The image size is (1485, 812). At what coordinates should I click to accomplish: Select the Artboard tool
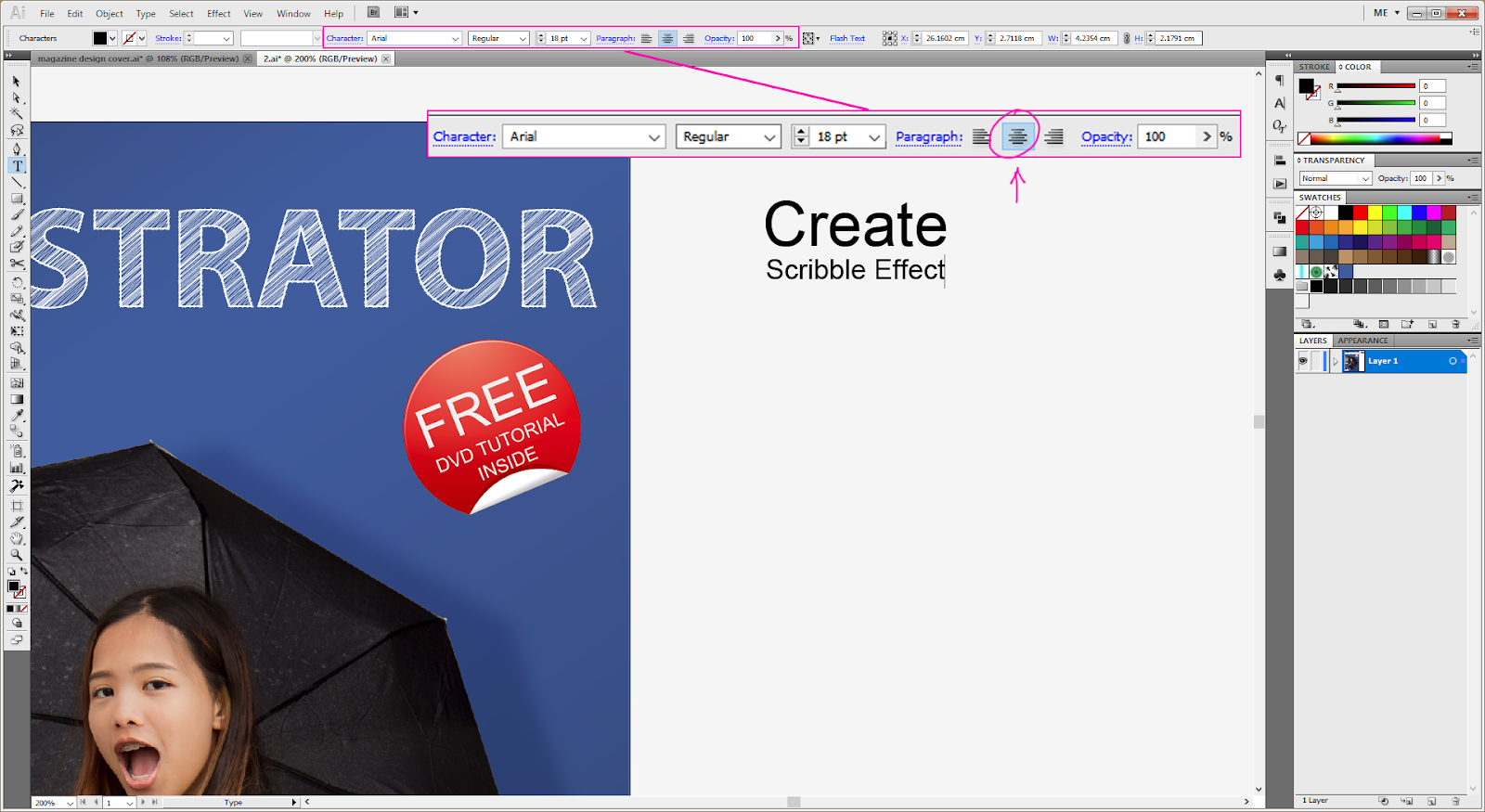point(17,506)
